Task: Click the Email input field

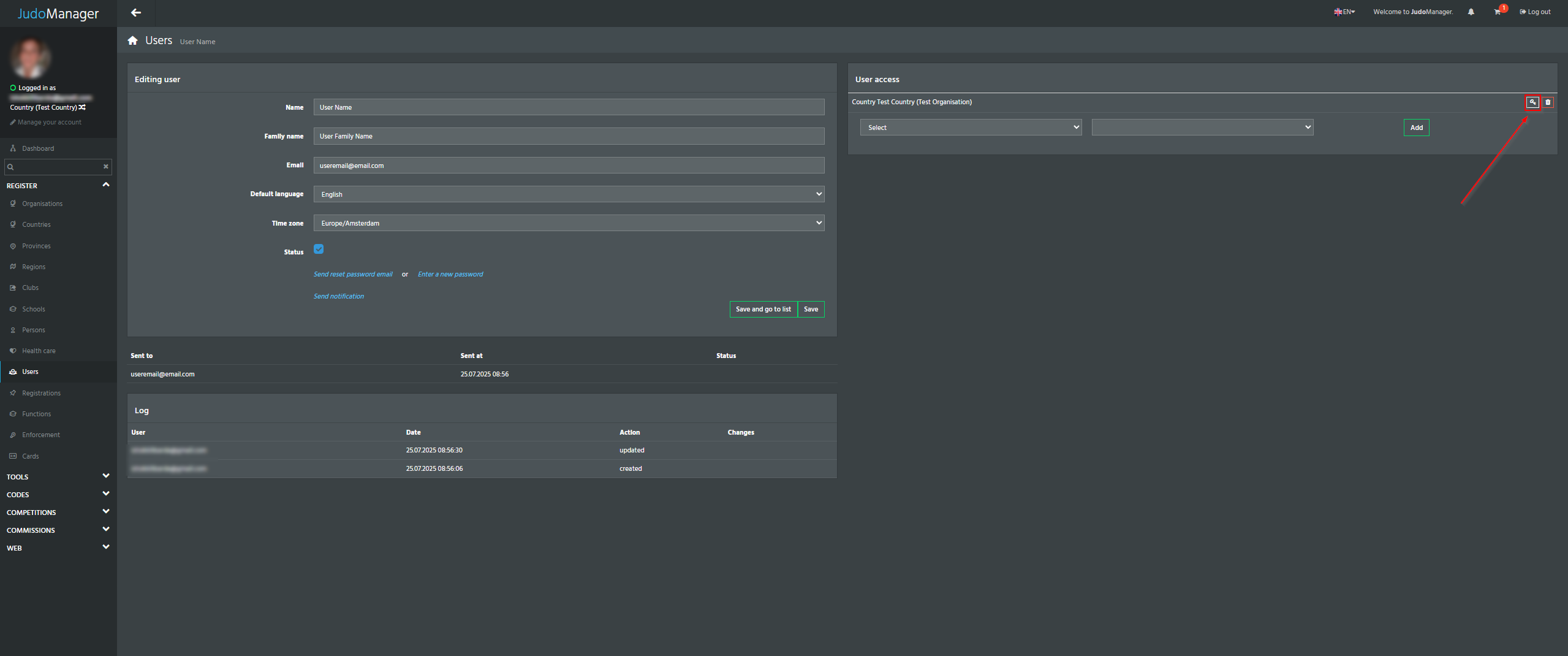Action: coord(568,166)
